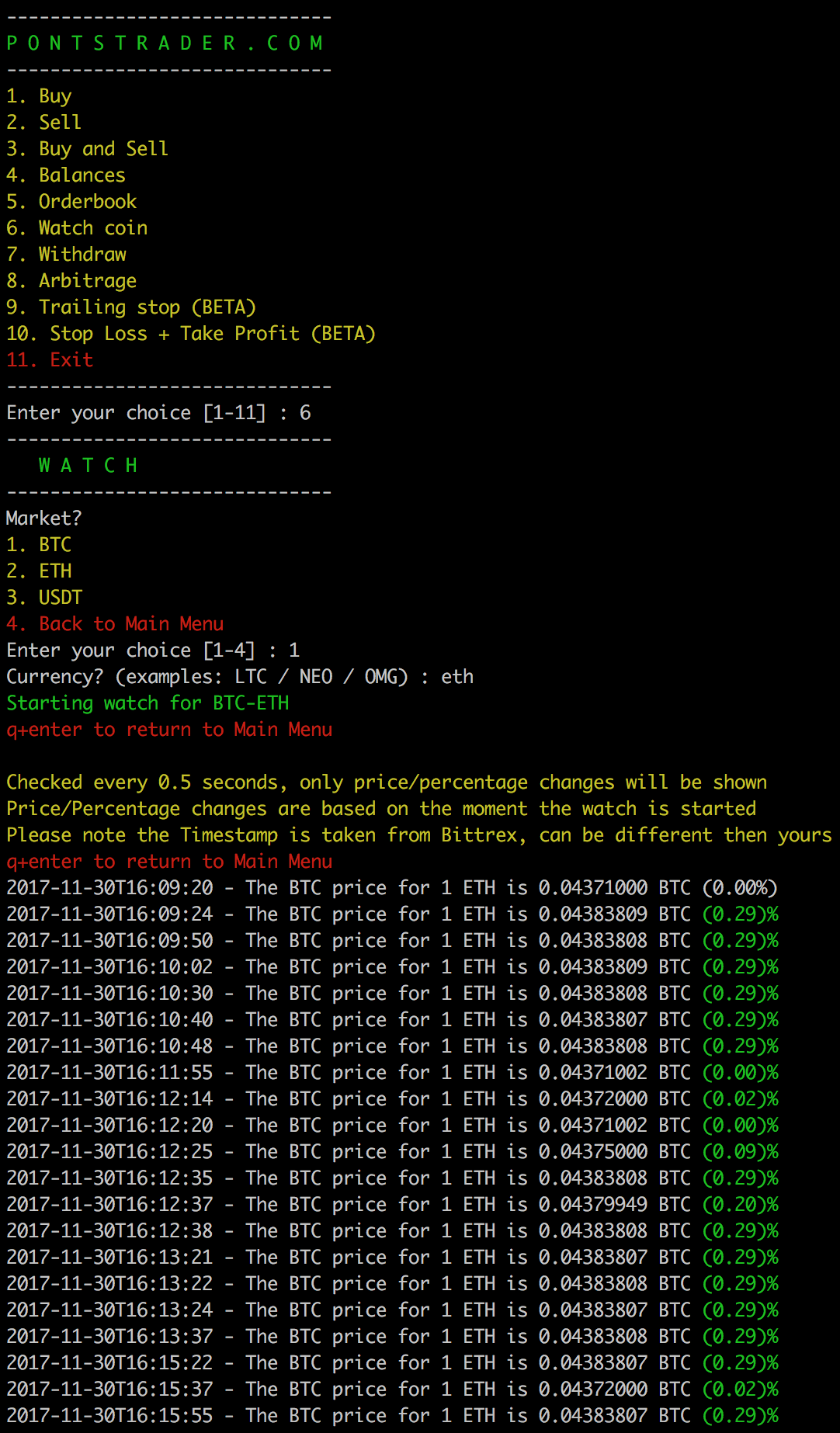Click the 'Checked every 0.5 seconds' notice line

click(x=387, y=782)
